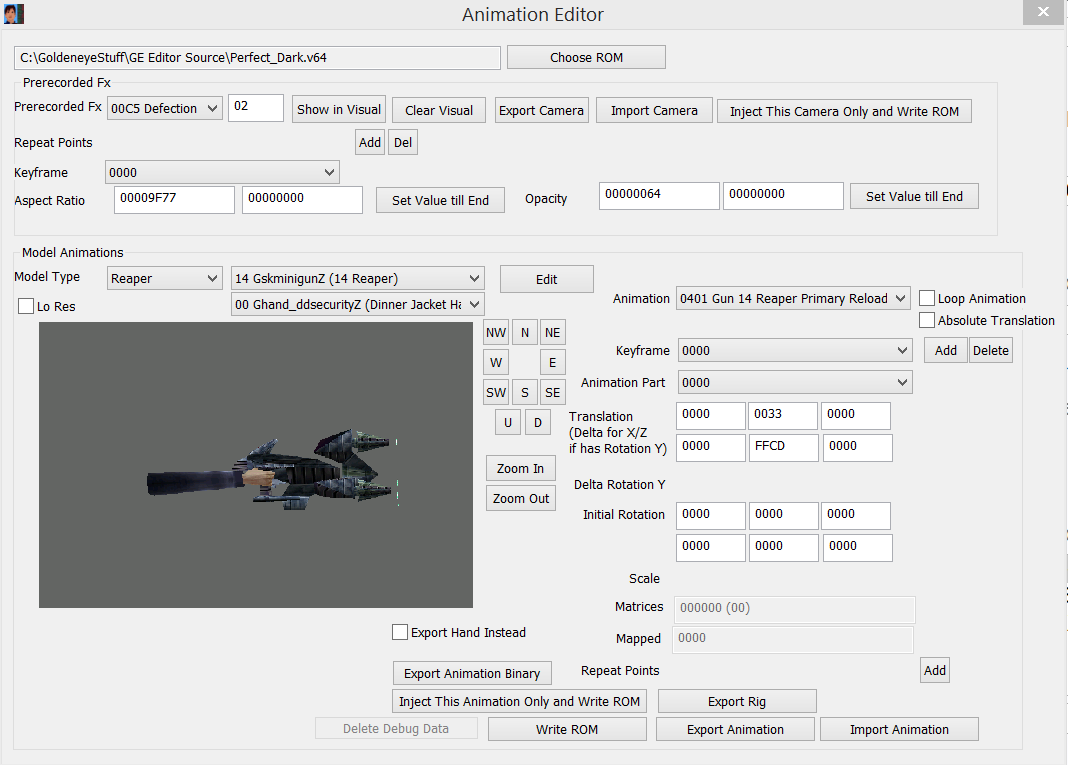
Task: Toggle the Absolute Translation checkbox
Action: click(x=926, y=319)
